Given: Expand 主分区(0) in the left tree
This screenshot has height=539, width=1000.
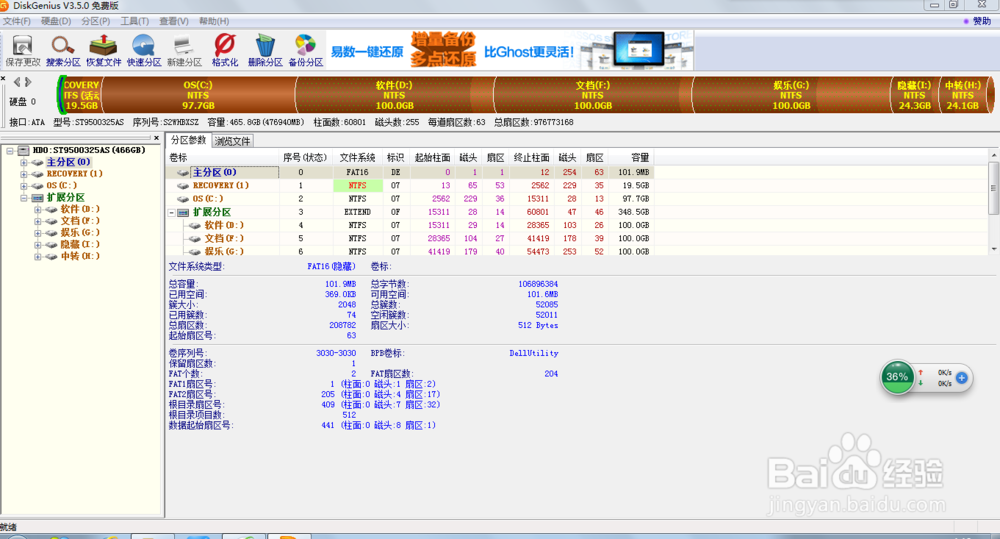Looking at the screenshot, I should point(24,163).
